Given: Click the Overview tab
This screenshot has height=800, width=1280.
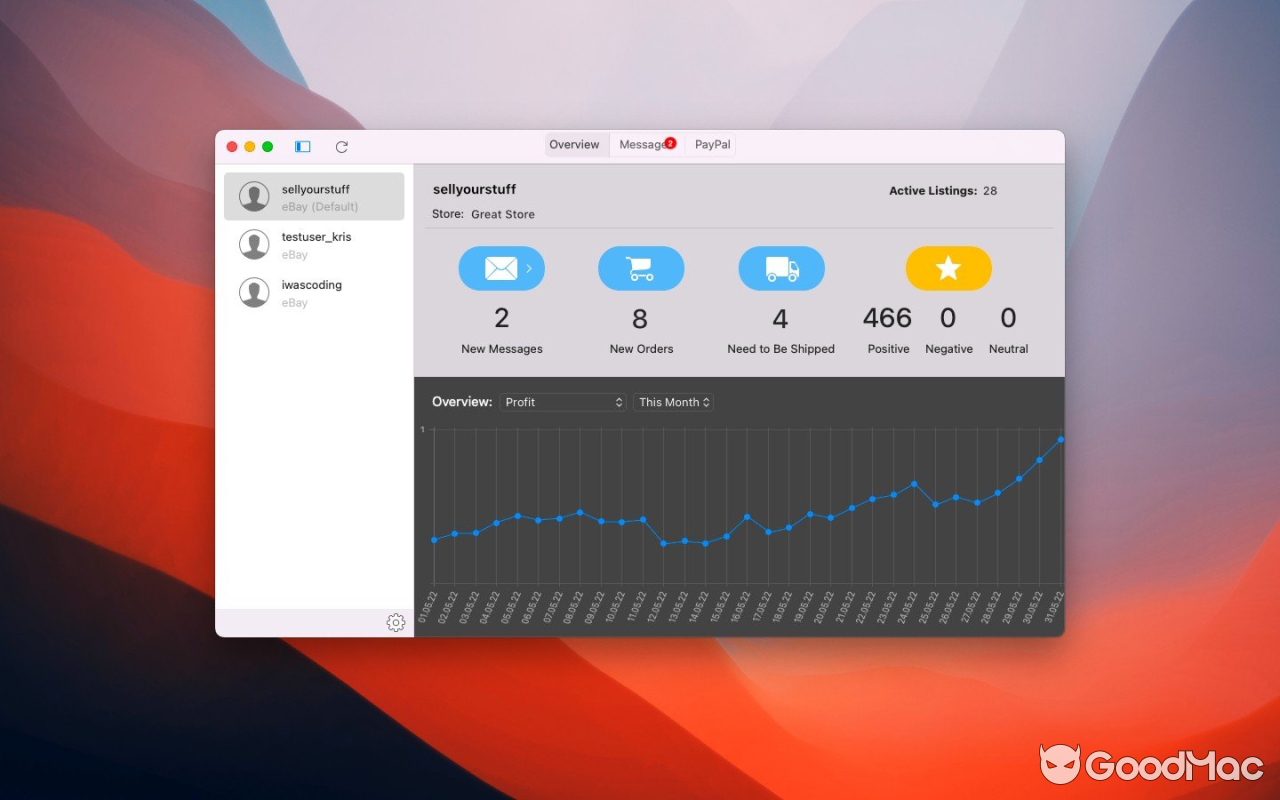Looking at the screenshot, I should pyautogui.click(x=575, y=144).
